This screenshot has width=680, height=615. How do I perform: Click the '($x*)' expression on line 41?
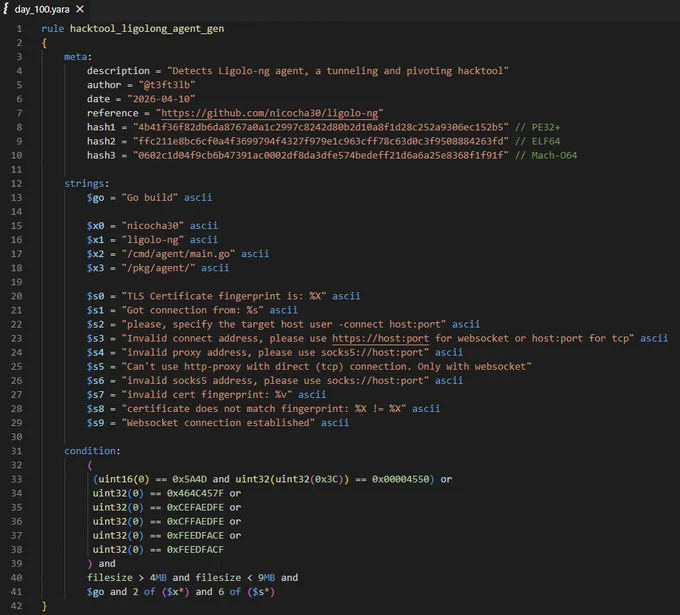[x=175, y=592]
